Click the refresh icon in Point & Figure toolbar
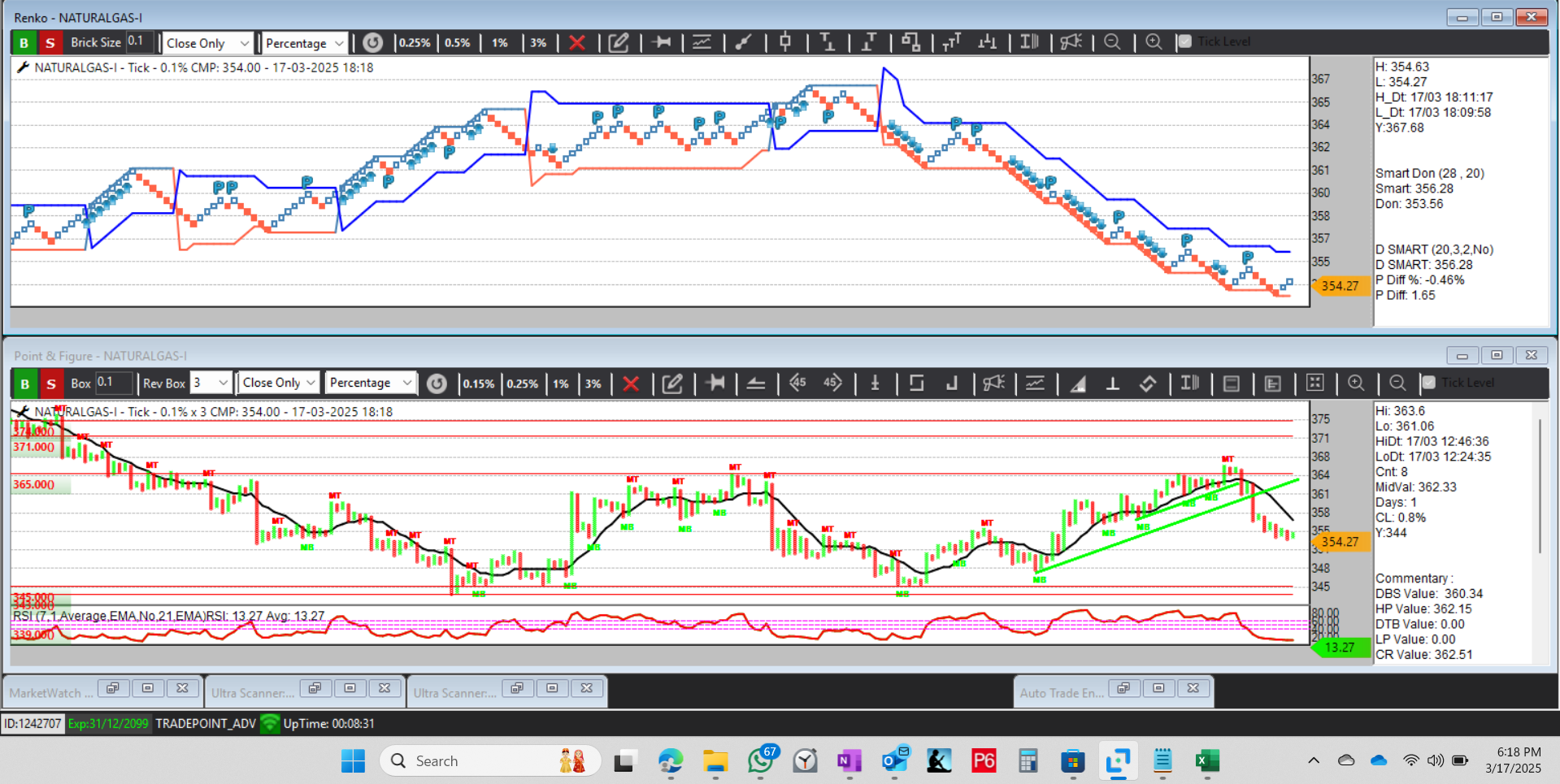This screenshot has height=784, width=1560. point(437,383)
